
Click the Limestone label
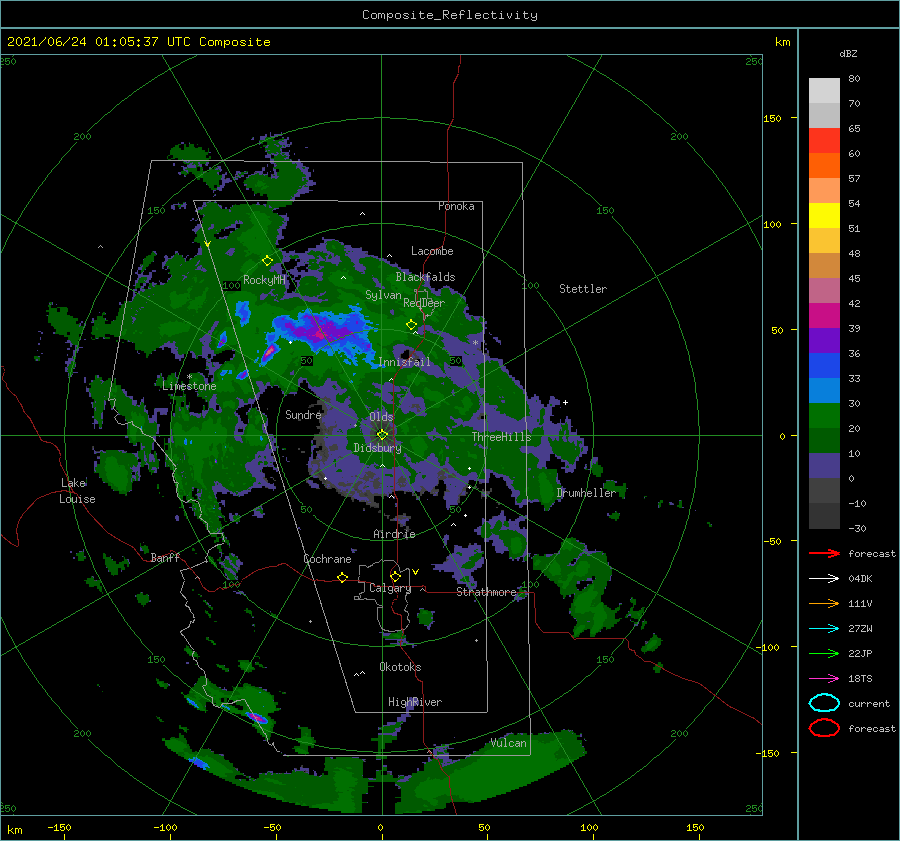click(x=189, y=386)
